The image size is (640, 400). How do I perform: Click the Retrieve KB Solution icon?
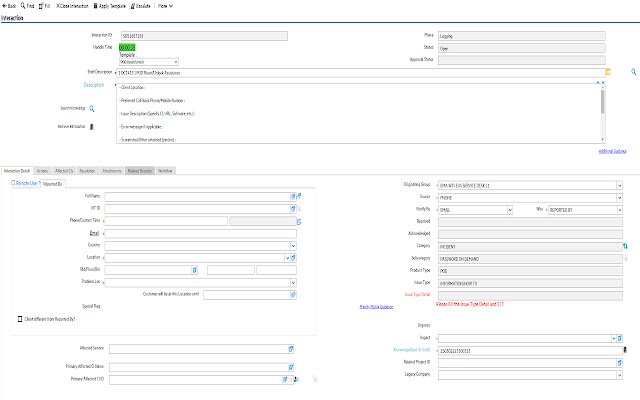pyautogui.click(x=91, y=127)
